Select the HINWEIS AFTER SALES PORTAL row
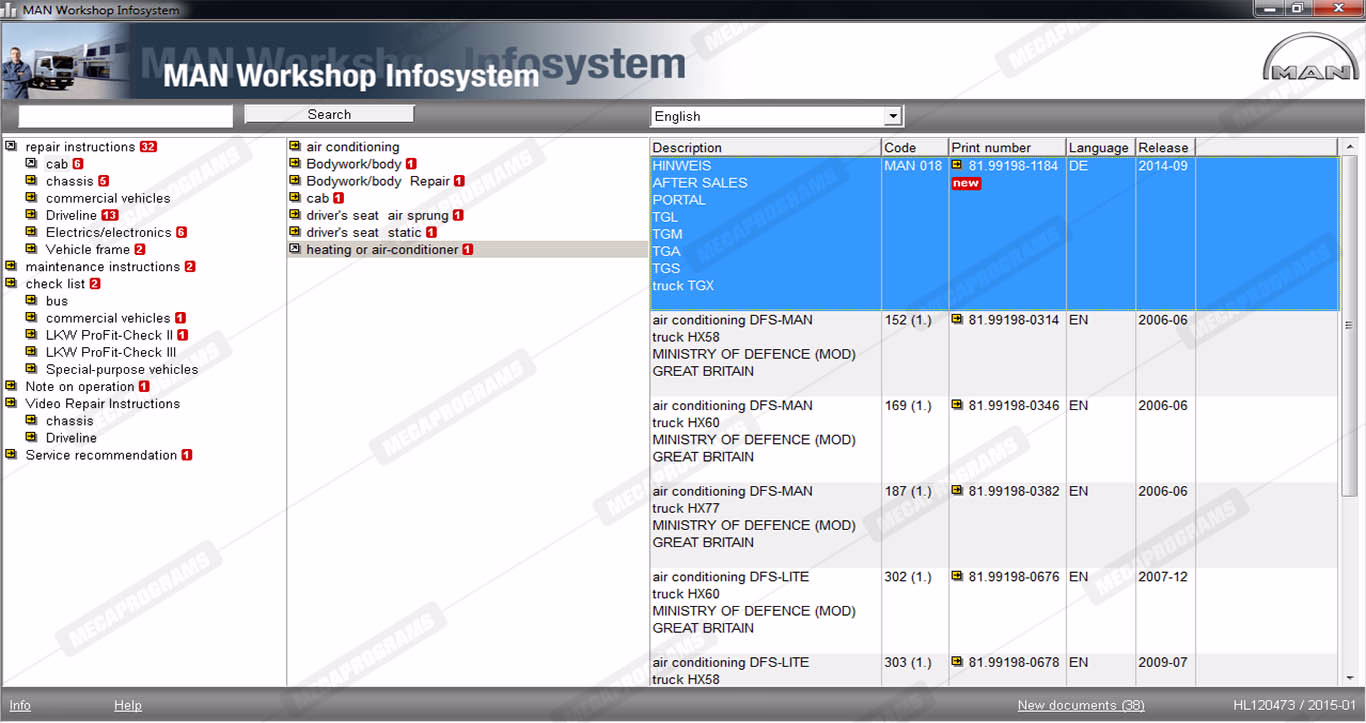 point(994,233)
